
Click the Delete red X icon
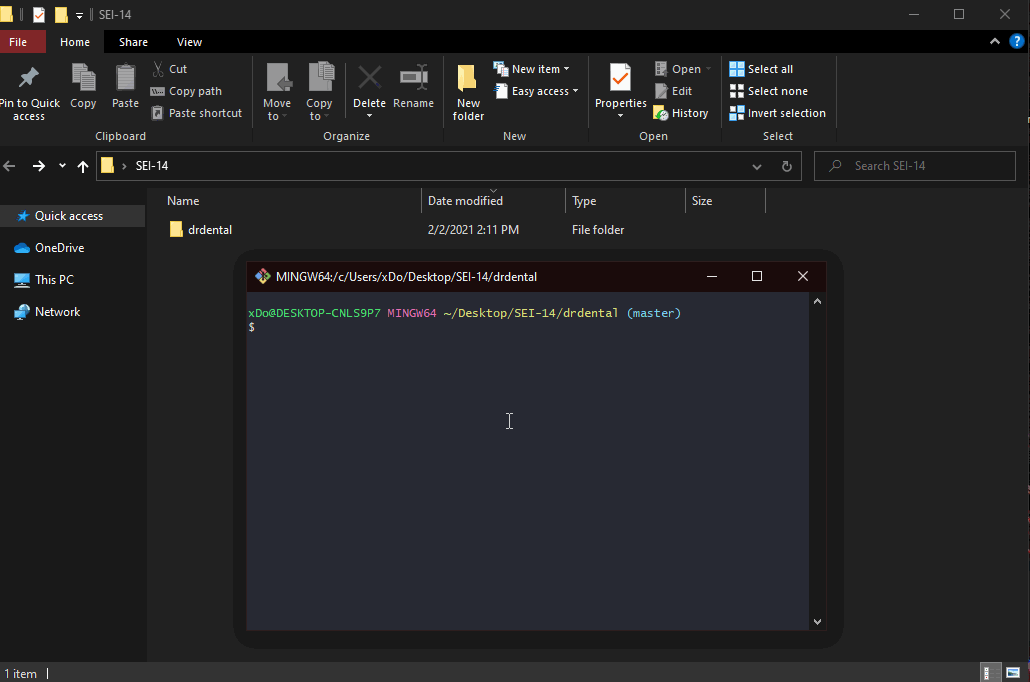(x=369, y=79)
